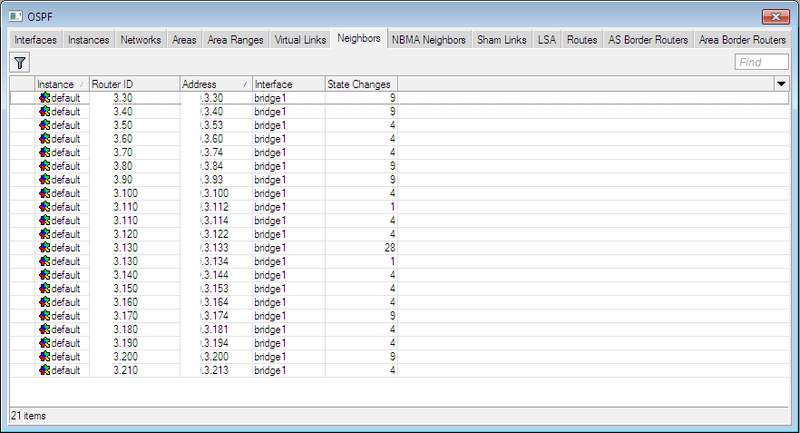
Task: Close the OSPF window
Action: point(776,17)
